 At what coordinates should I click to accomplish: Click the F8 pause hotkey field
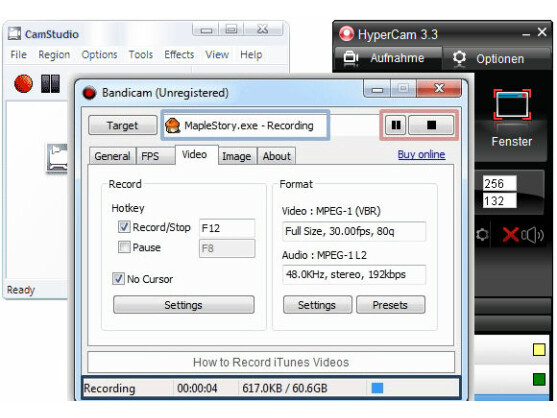(227, 248)
